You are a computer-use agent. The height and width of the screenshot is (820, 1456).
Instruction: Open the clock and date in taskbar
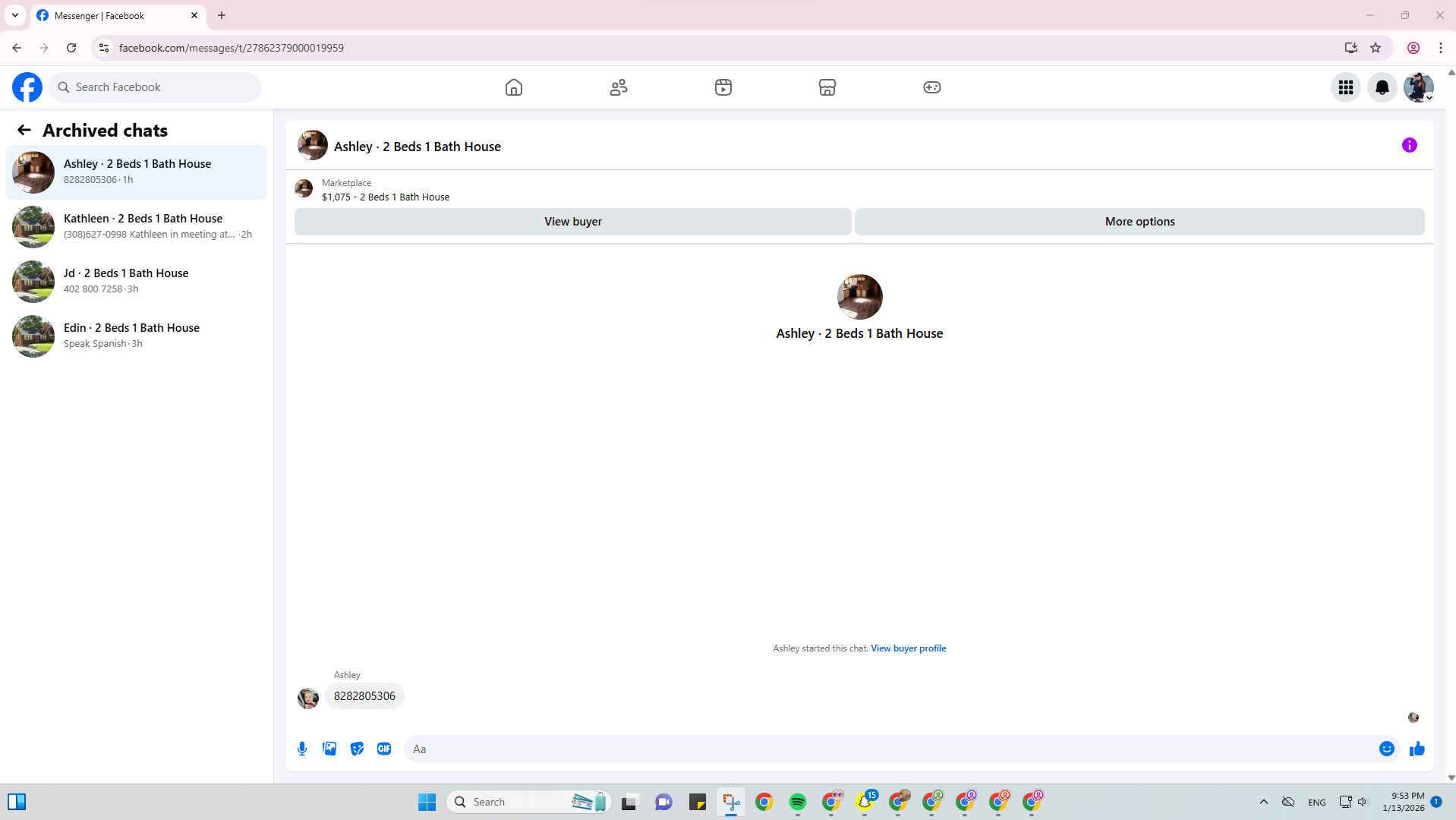[1404, 802]
